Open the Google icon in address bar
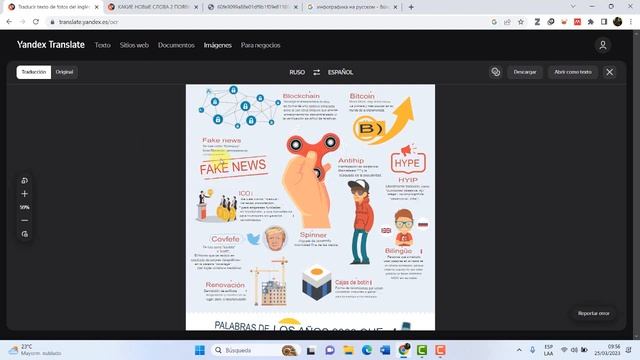 click(x=494, y=22)
